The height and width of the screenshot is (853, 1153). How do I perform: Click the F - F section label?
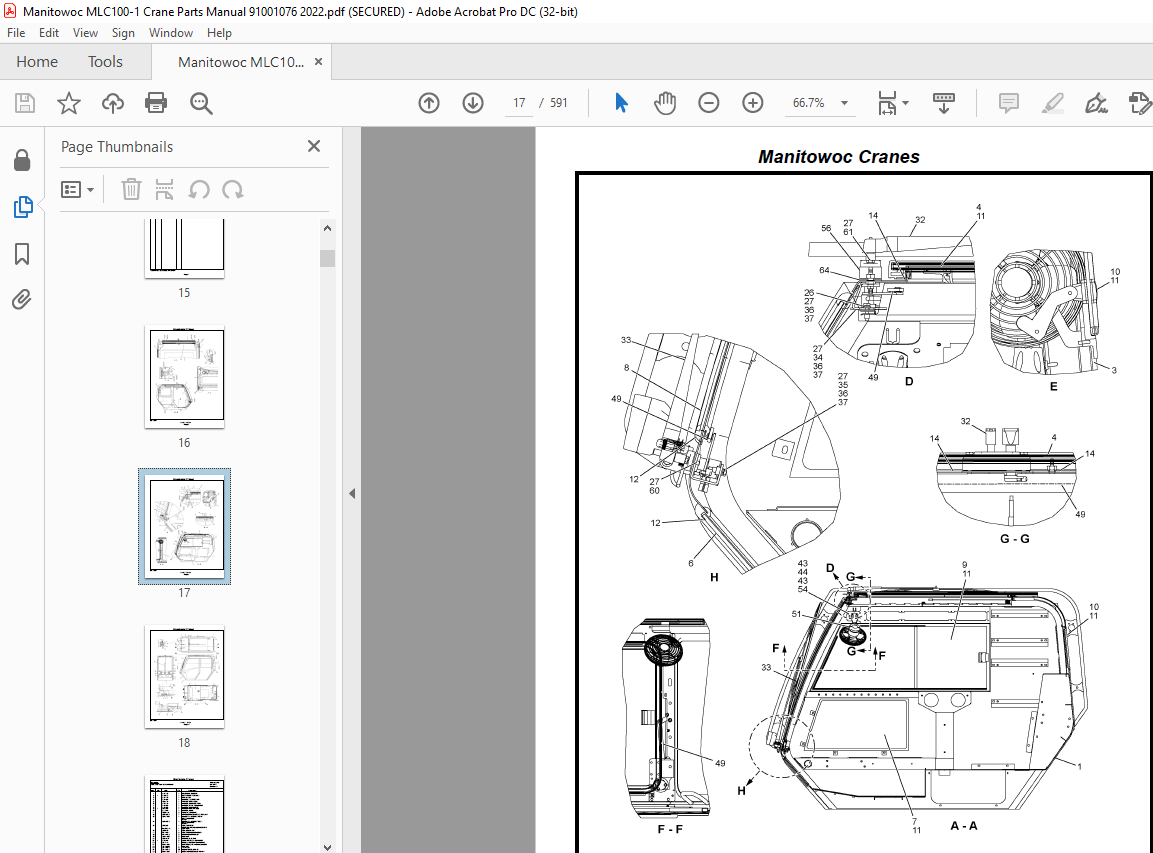pos(670,829)
